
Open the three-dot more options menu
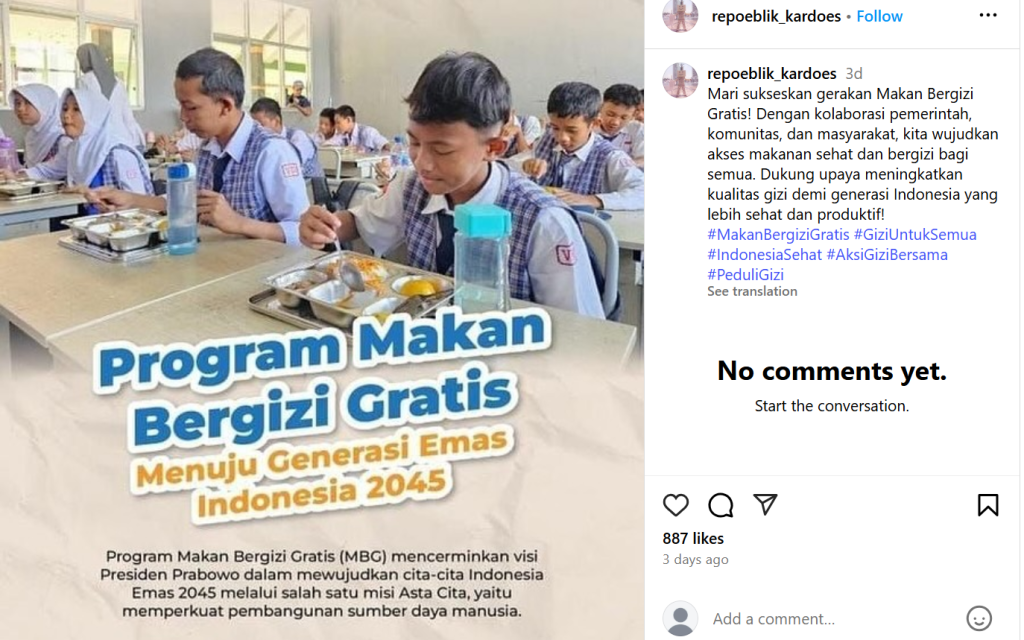tap(988, 15)
